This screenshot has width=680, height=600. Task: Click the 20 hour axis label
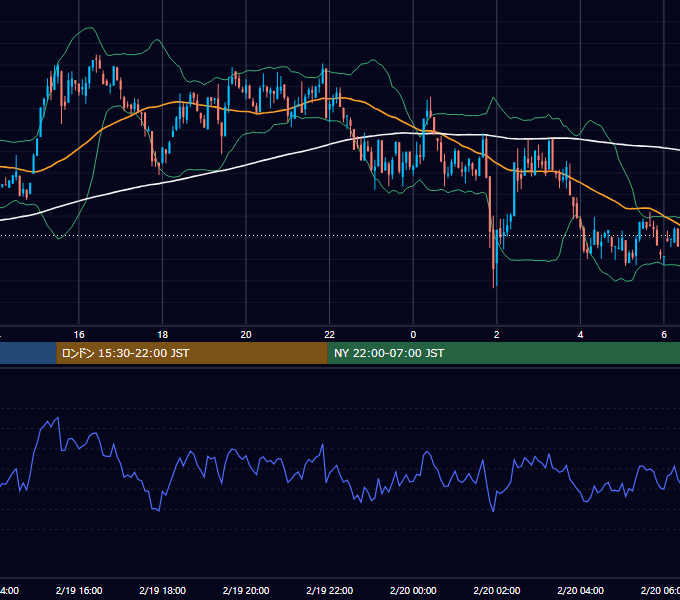click(x=246, y=335)
